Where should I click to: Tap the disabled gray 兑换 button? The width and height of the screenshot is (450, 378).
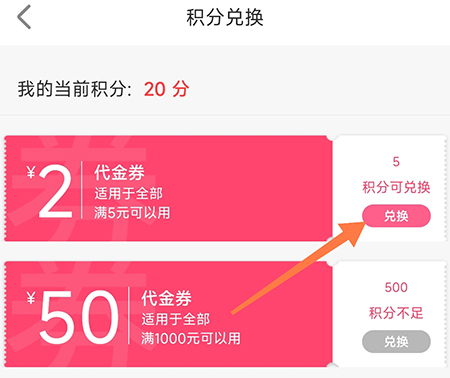[x=396, y=342]
